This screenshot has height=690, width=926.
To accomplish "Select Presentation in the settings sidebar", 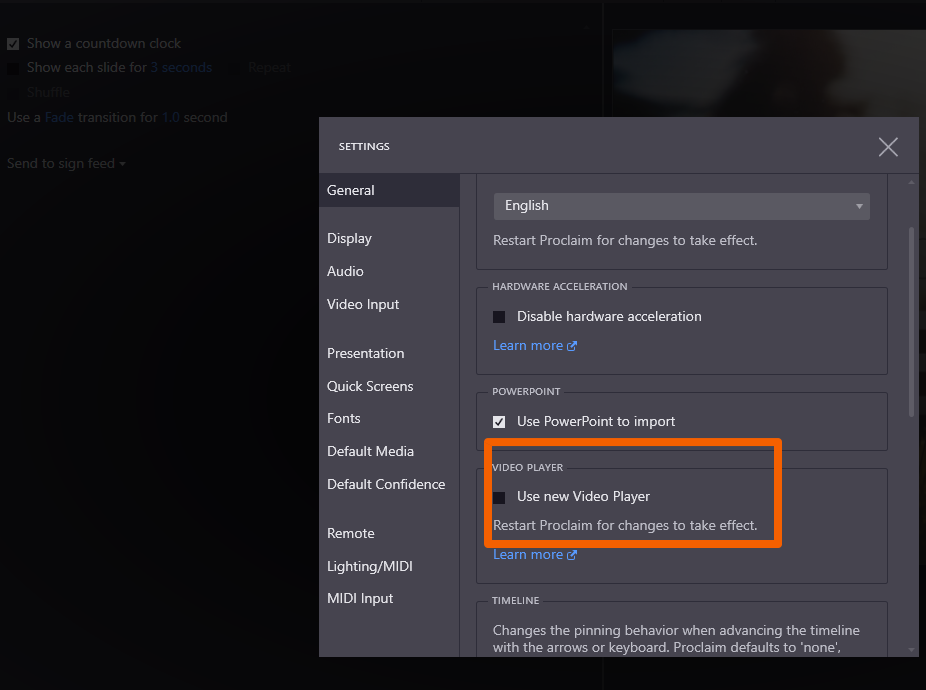I will [x=366, y=353].
